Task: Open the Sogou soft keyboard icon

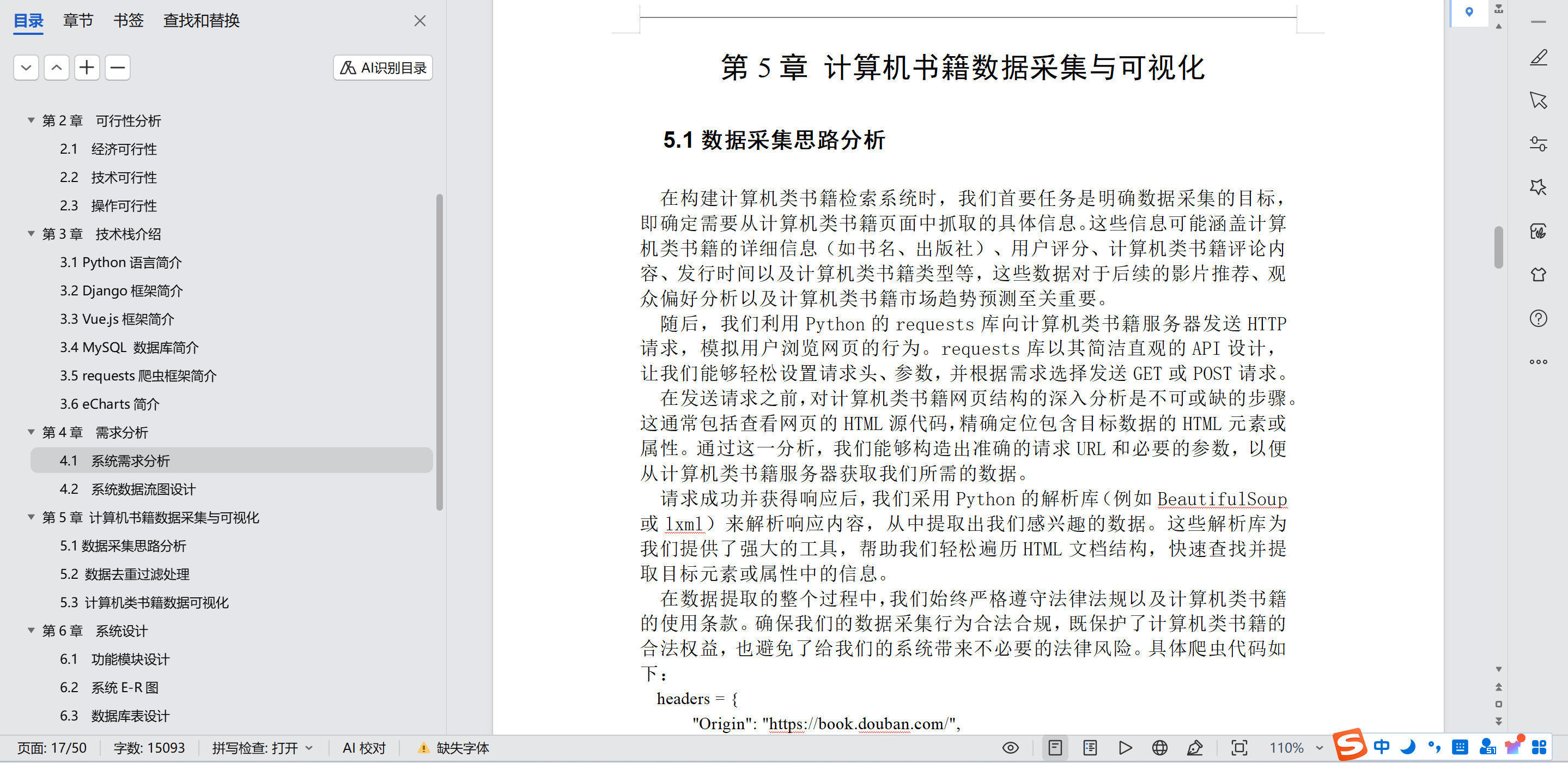Action: 1460,747
